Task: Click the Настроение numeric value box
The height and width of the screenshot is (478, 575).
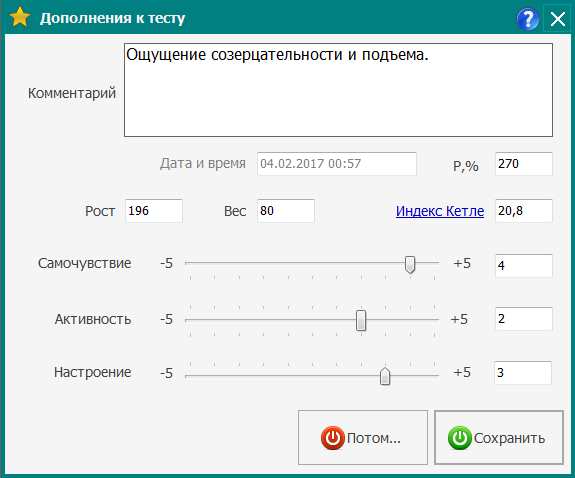Action: tap(523, 373)
